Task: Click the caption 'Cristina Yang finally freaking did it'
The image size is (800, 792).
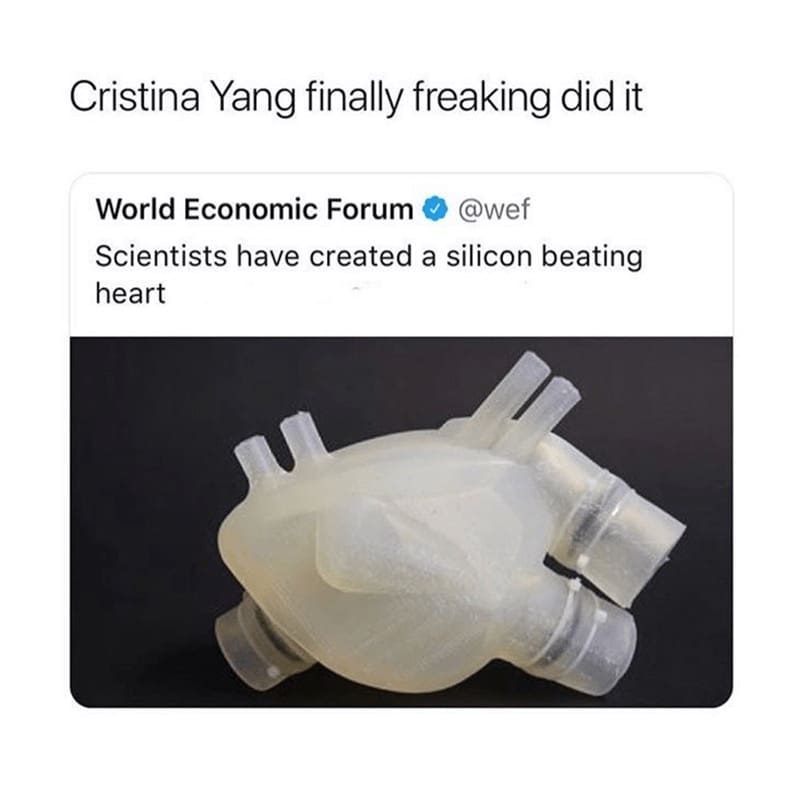Action: click(x=356, y=98)
